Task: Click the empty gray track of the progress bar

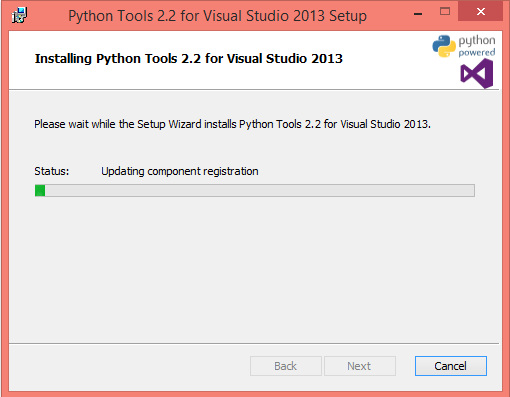Action: [260, 191]
